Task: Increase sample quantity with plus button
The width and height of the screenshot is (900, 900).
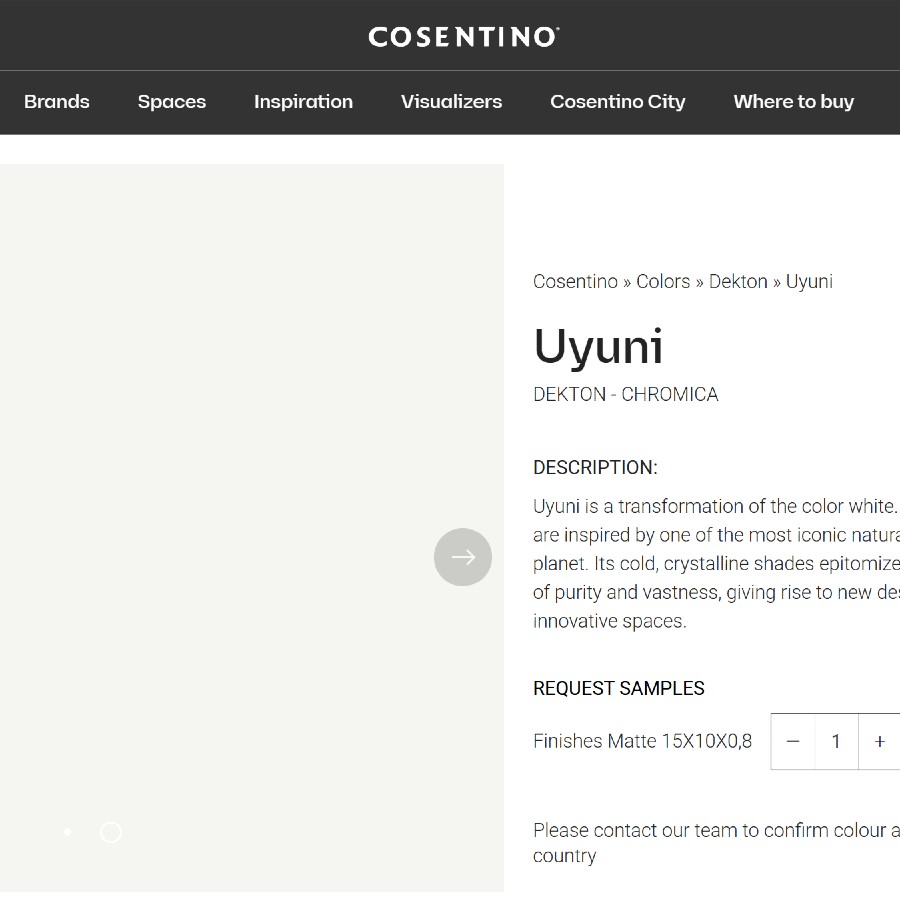Action: tap(879, 741)
